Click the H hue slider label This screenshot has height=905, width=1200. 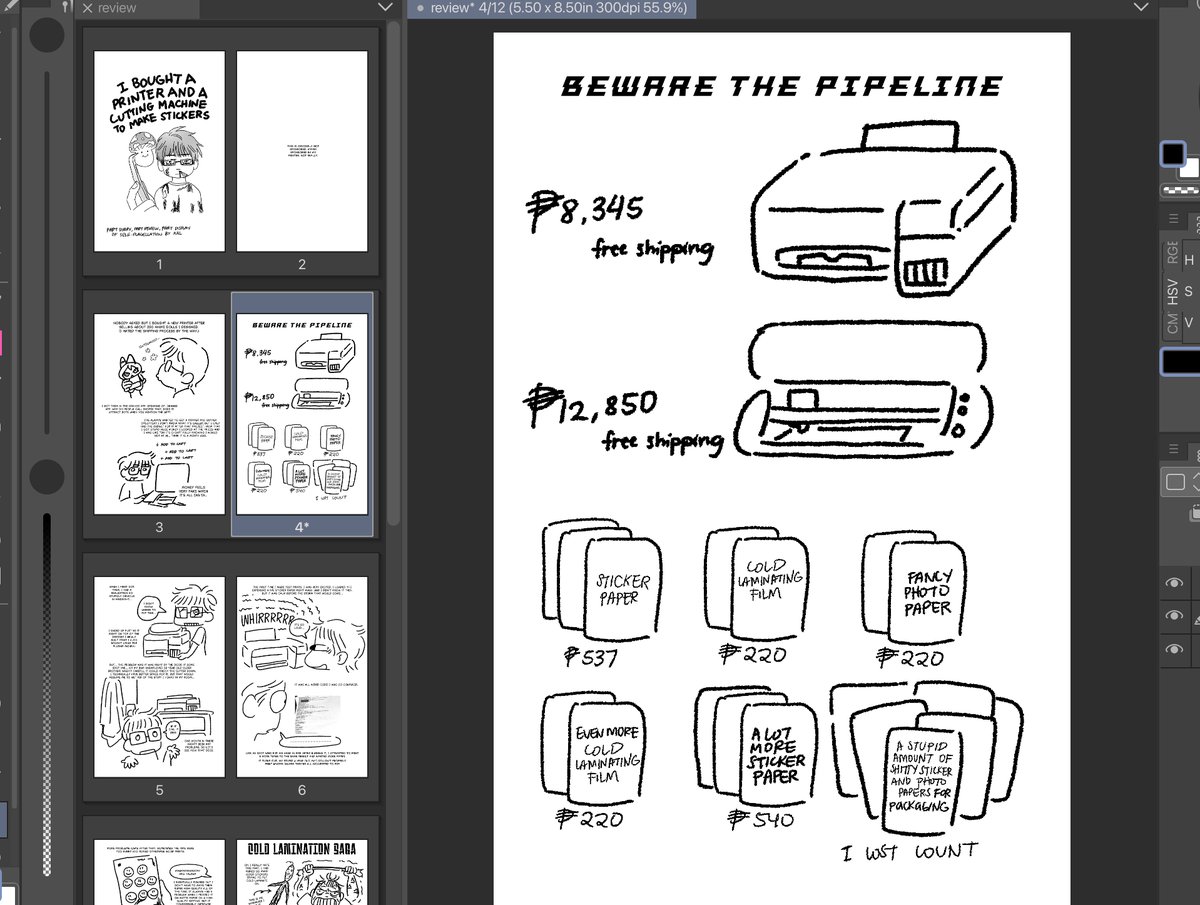(x=1189, y=260)
